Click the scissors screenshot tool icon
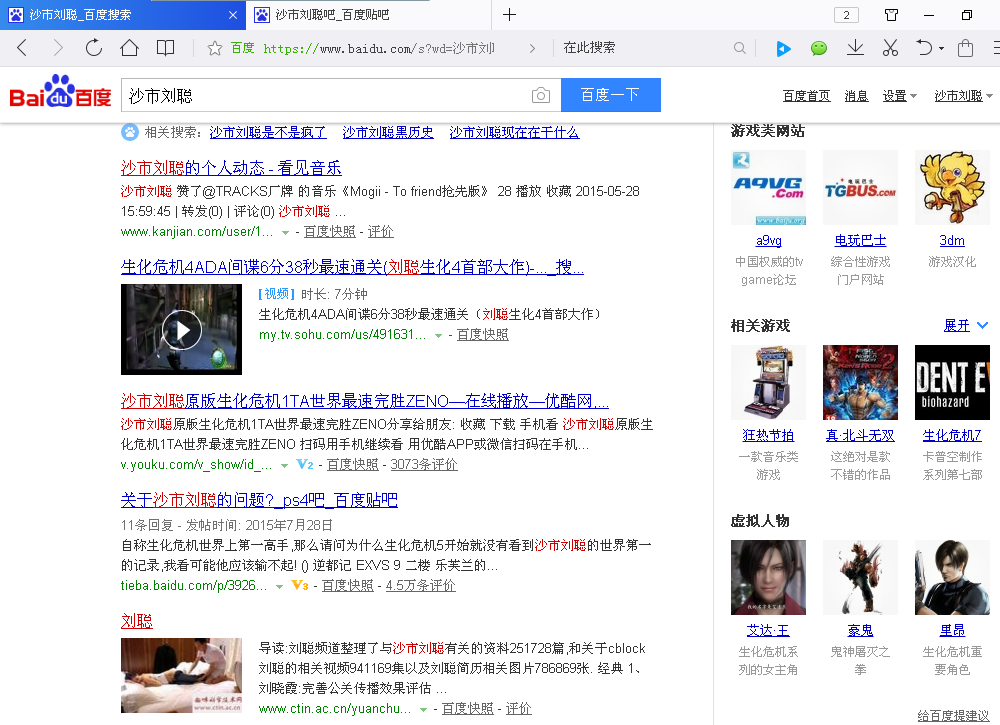1000x725 pixels. (890, 48)
